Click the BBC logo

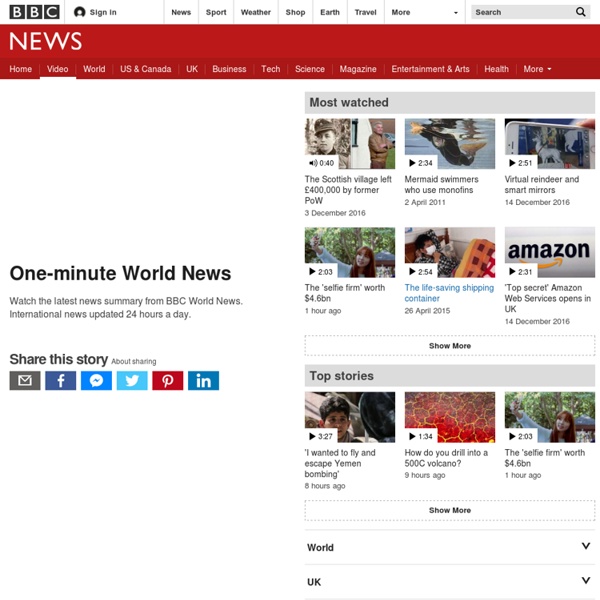click(34, 12)
